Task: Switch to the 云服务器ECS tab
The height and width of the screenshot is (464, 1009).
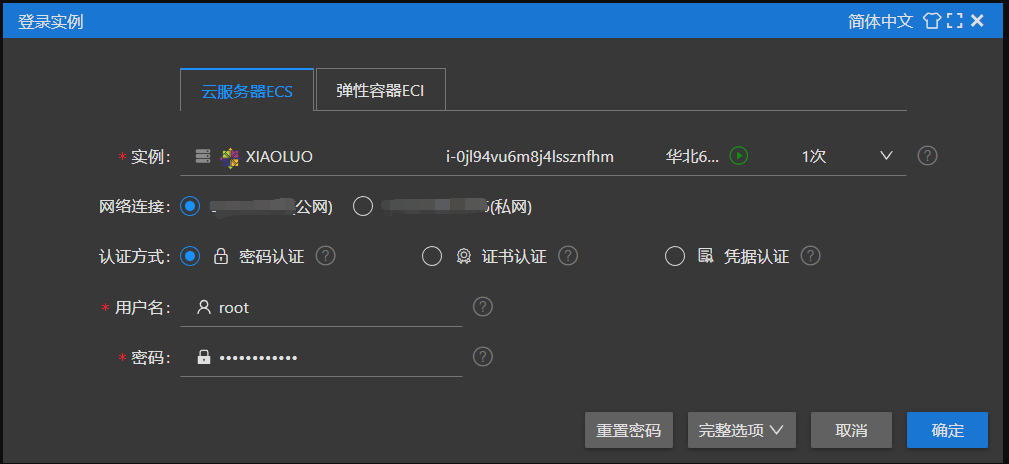Action: [x=247, y=90]
